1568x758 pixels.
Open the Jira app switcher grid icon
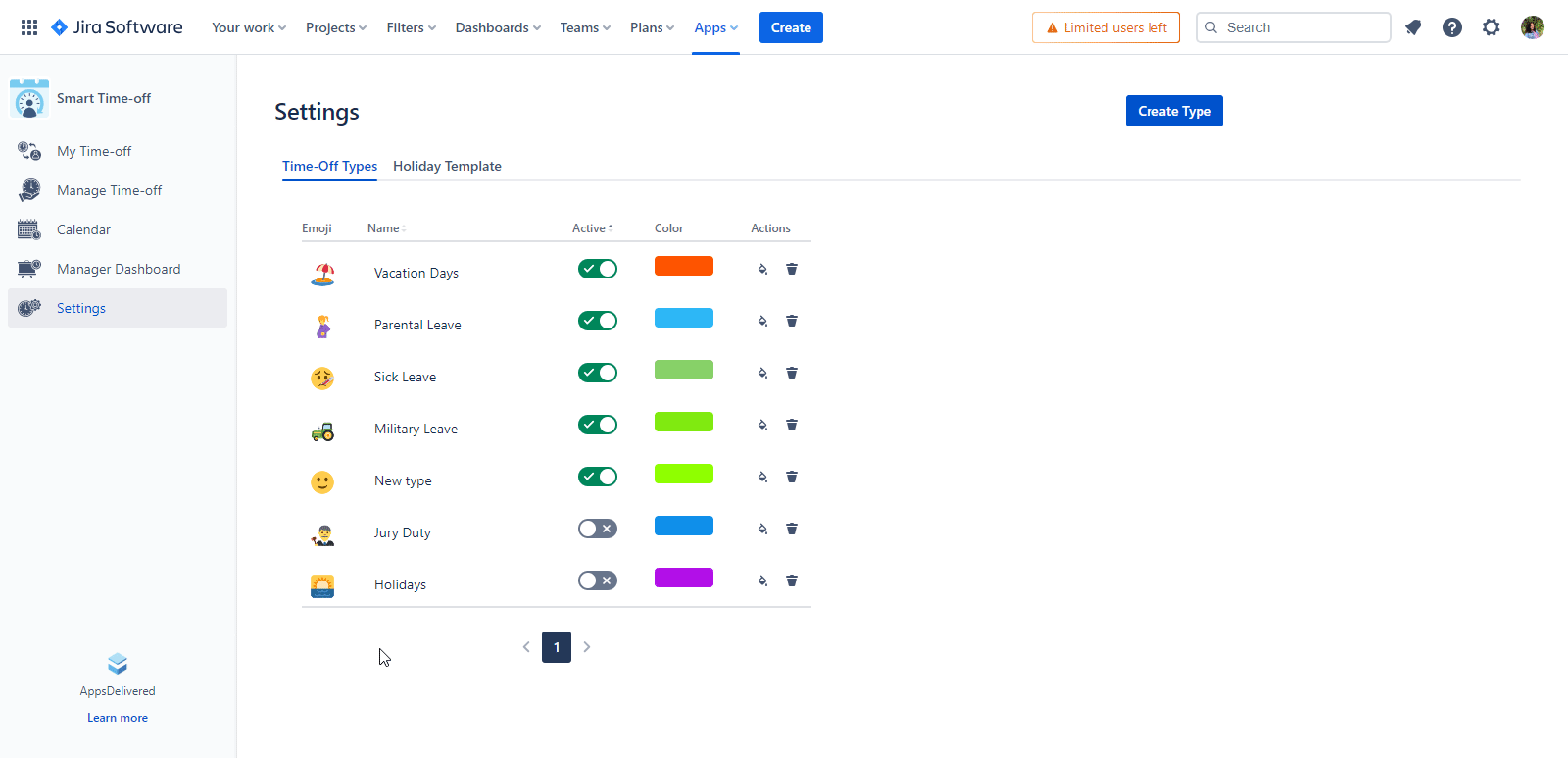click(x=29, y=27)
